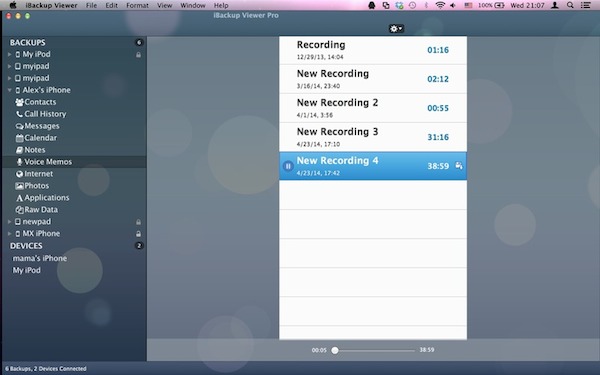Screen dimensions: 600x375
Task: Pause playback of New Recording 4
Action: coord(288,166)
